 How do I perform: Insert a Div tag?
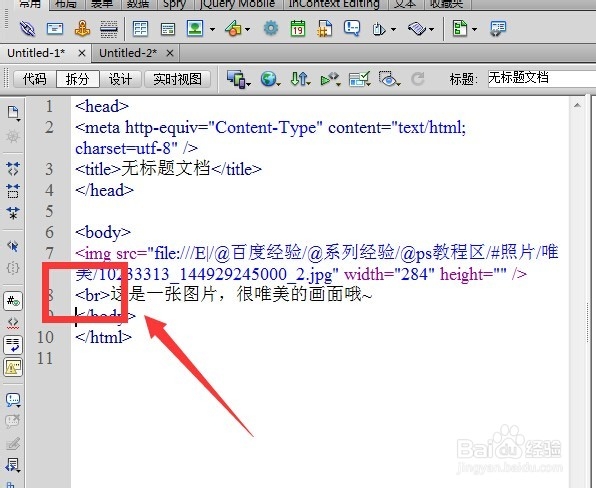point(168,29)
